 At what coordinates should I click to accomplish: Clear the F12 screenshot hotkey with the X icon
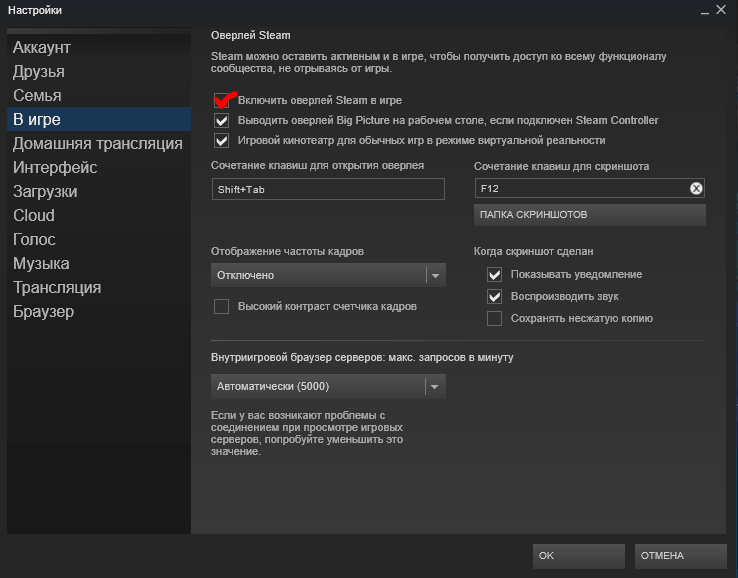coord(696,189)
